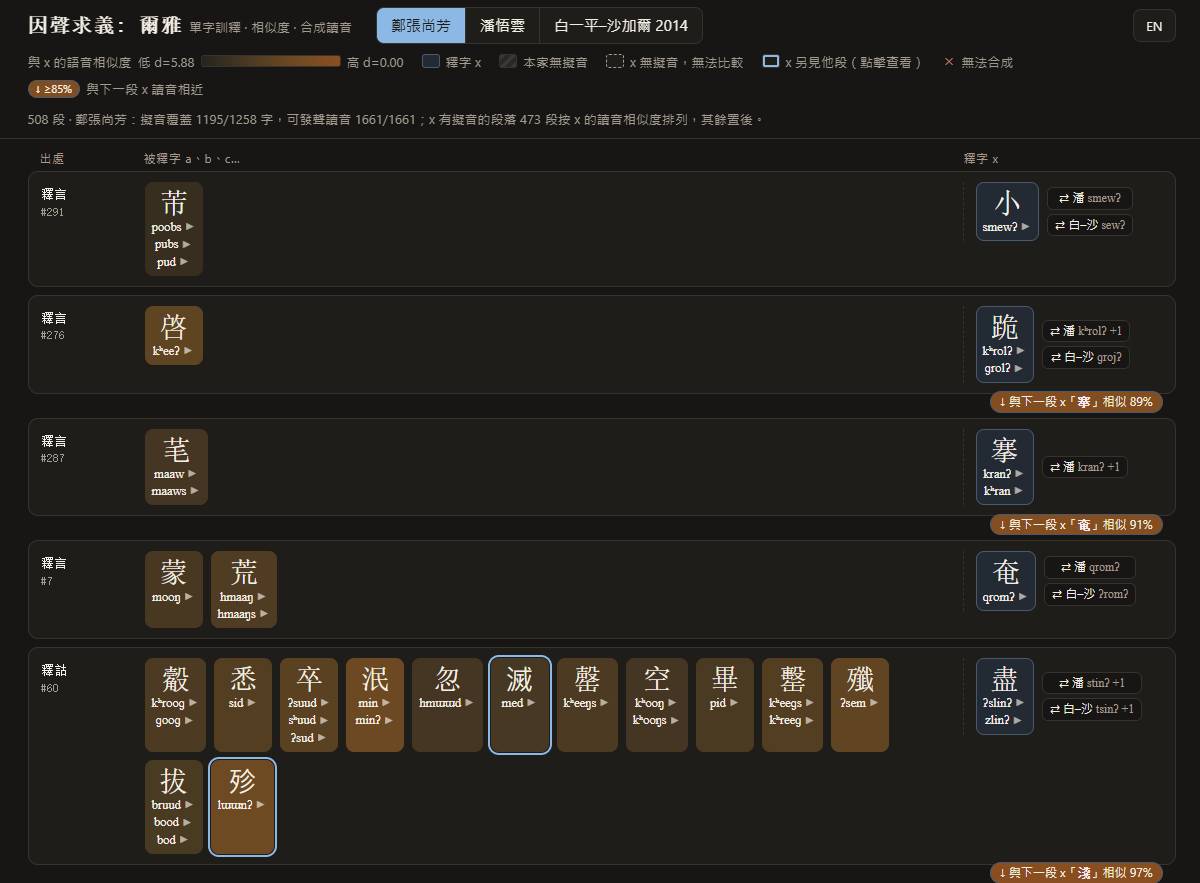Switch to the 鄭張尚芳 reconstruction tab
The height and width of the screenshot is (883, 1200).
tap(421, 26)
